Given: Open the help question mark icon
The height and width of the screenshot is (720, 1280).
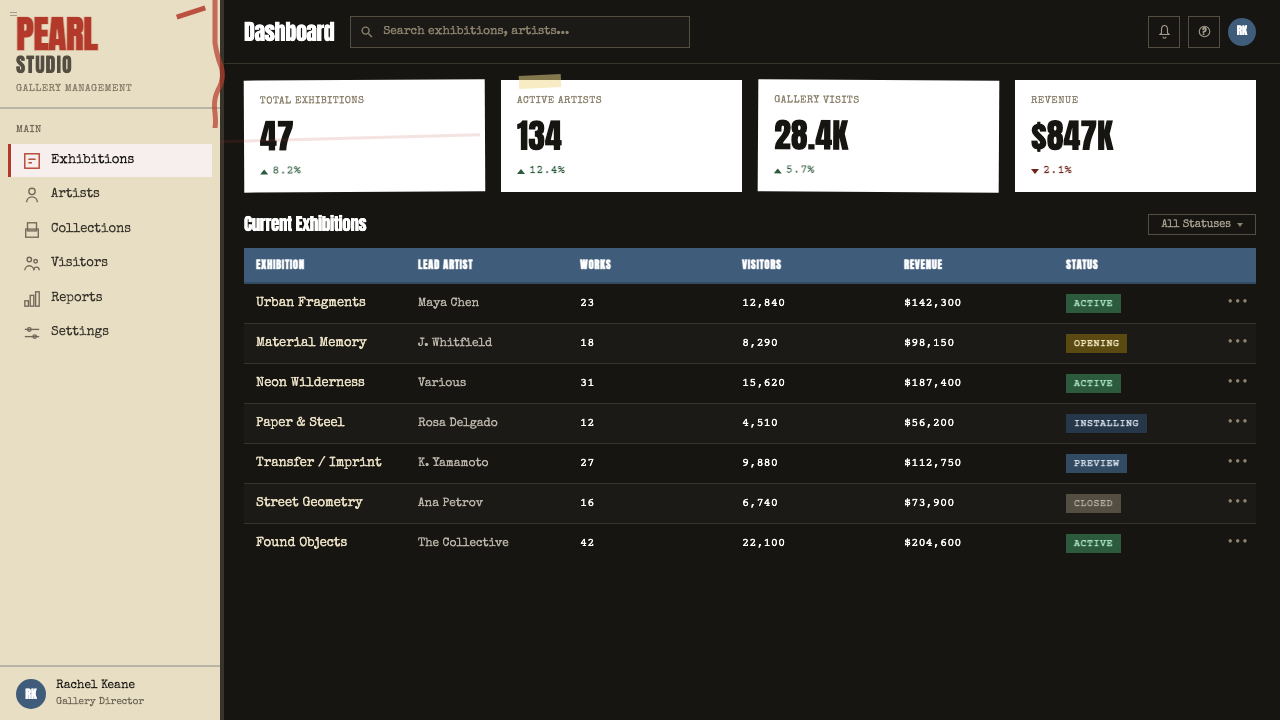Looking at the screenshot, I should tap(1204, 32).
